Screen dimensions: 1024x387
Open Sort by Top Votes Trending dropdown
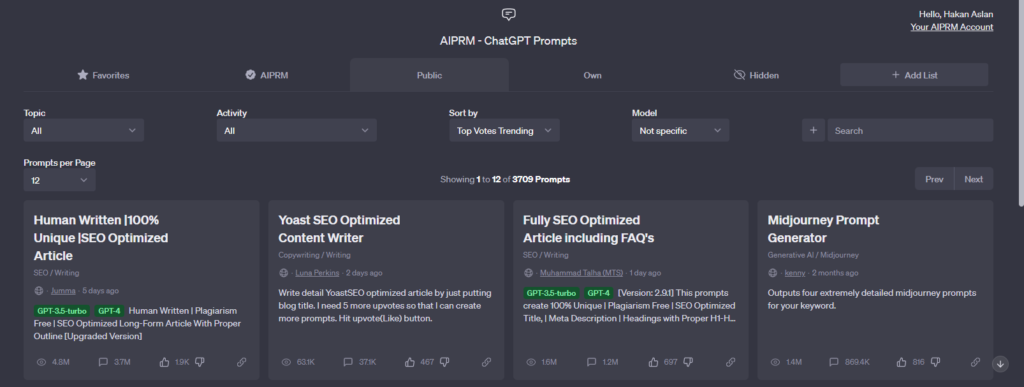pyautogui.click(x=504, y=131)
